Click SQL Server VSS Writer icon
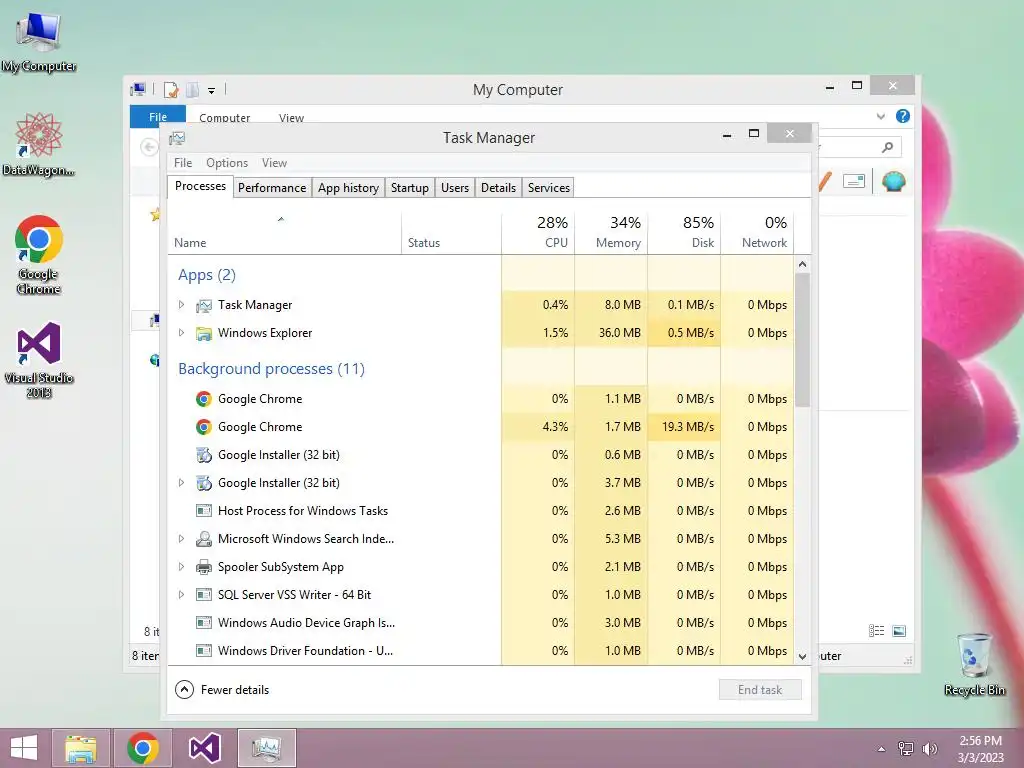Viewport: 1024px width, 768px height. click(204, 595)
